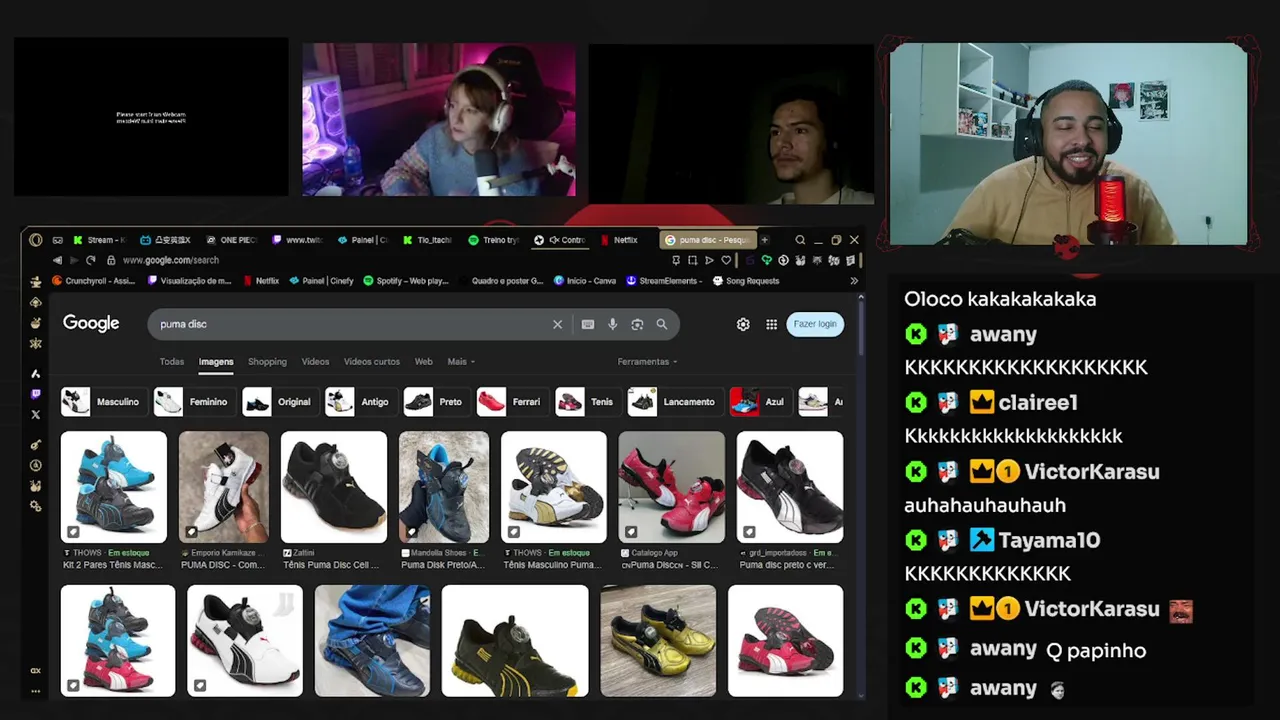The width and height of the screenshot is (1280, 720).
Task: Apply the Original filter chip
Action: point(279,402)
